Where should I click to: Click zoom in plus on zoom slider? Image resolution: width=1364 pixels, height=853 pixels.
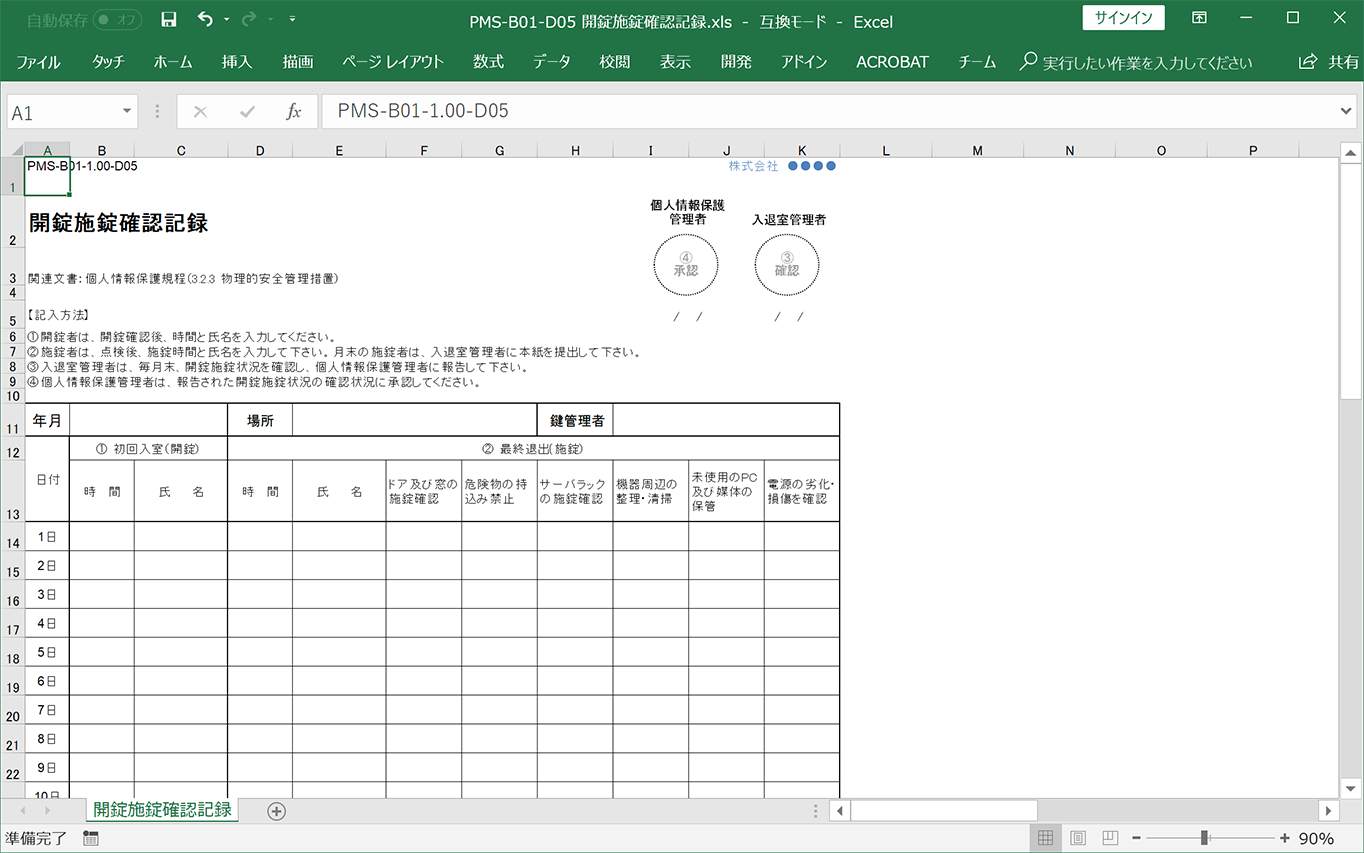pyautogui.click(x=1284, y=838)
